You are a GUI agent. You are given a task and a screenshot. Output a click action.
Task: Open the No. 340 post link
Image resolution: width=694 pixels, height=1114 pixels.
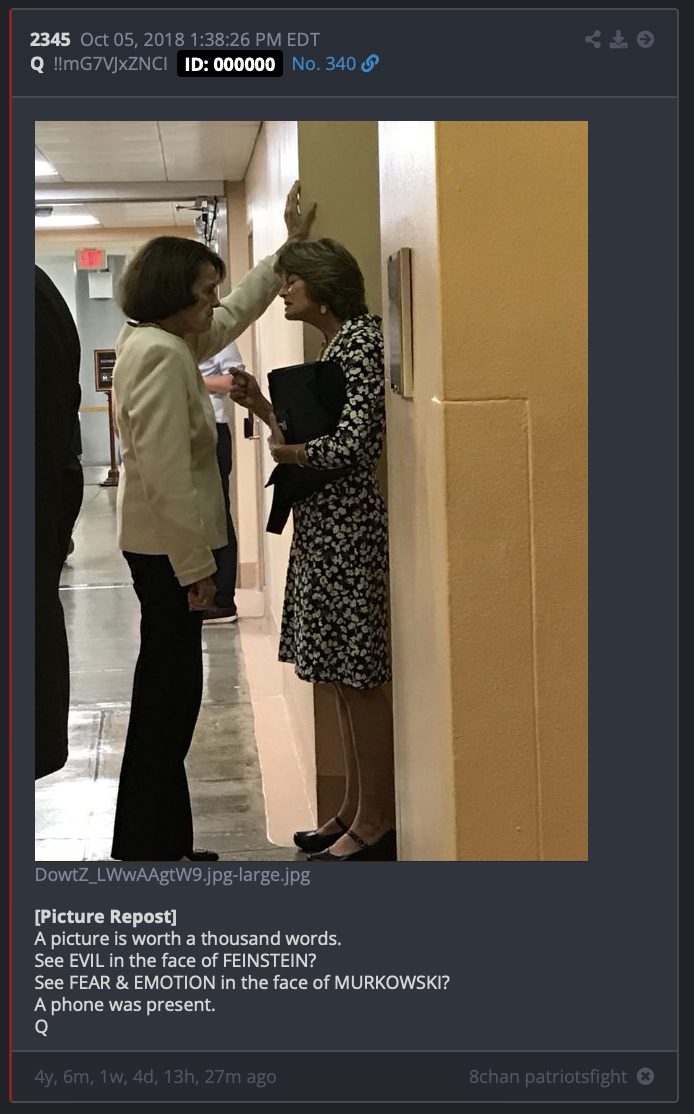(323, 64)
